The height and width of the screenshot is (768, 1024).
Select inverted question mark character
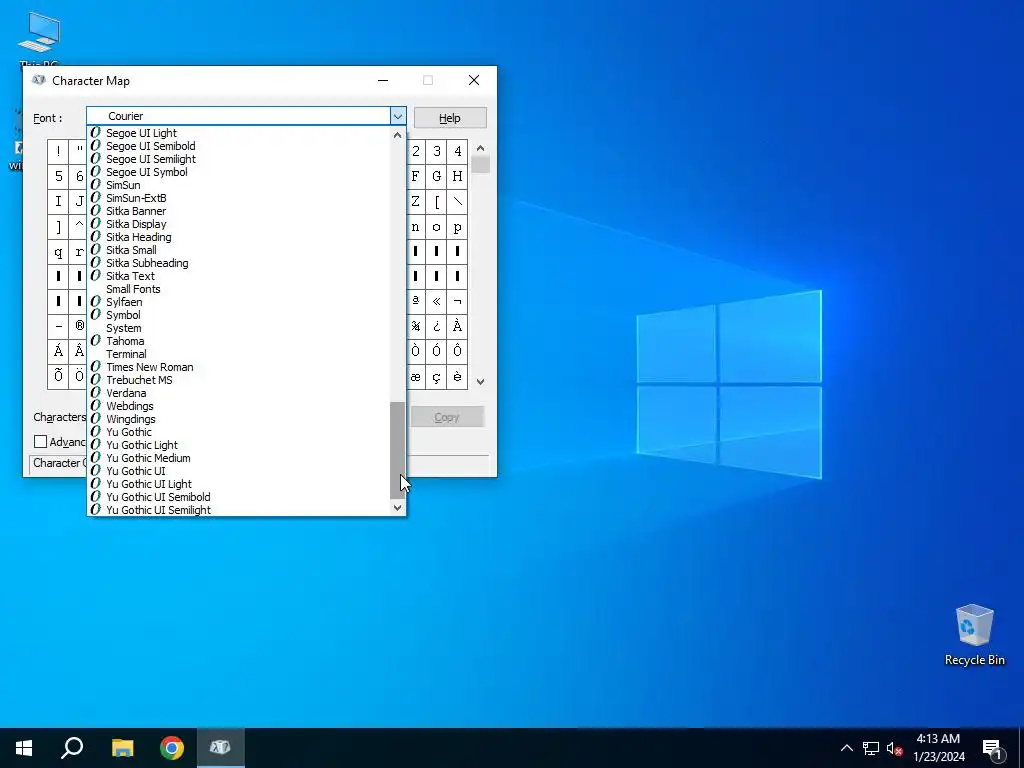[436, 326]
